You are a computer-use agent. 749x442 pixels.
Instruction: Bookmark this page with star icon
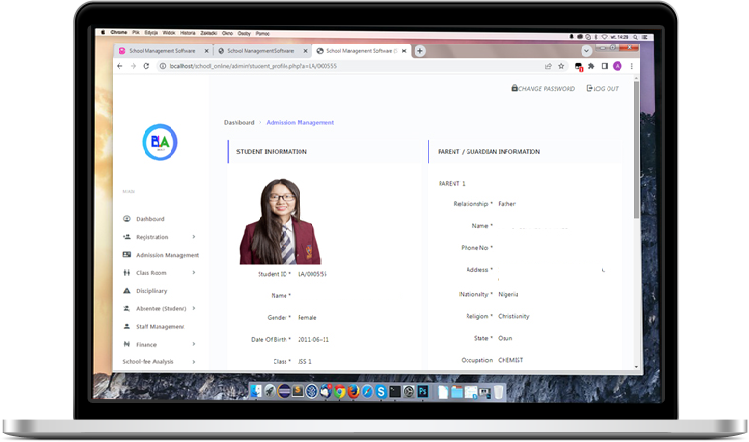click(x=562, y=66)
